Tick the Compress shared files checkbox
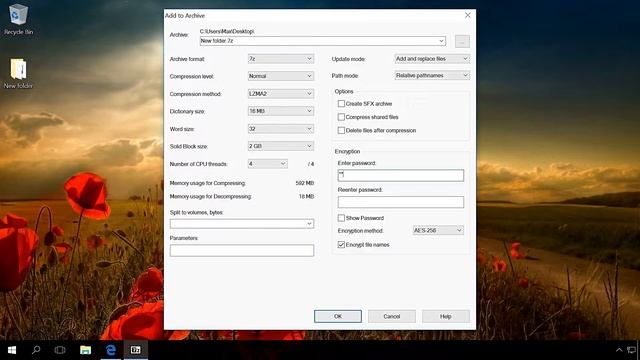 point(341,117)
